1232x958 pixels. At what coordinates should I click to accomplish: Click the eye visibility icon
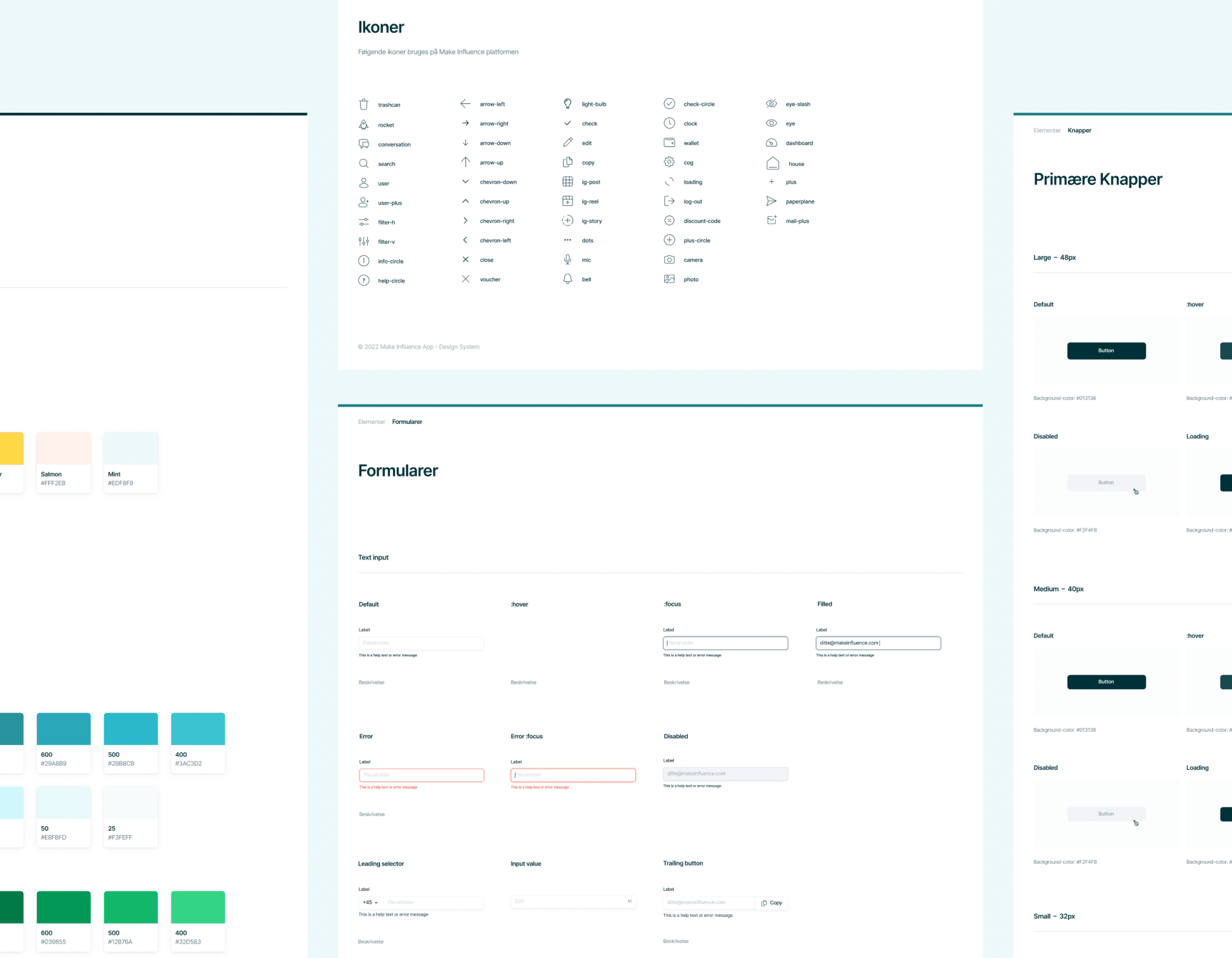click(x=771, y=124)
